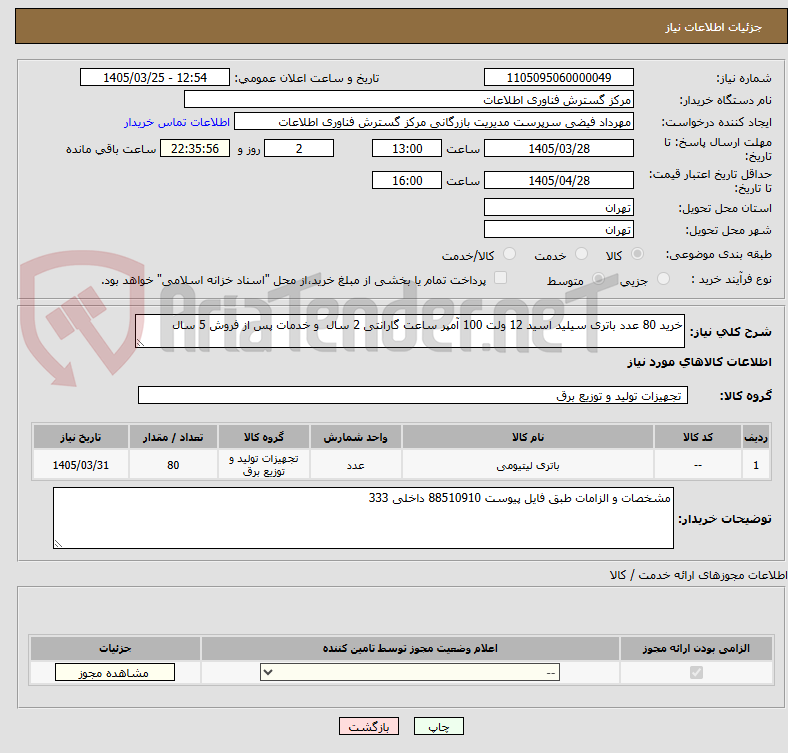Click the نام دستگاه خریدار field
Viewport: 788px width, 753px height.
(409, 100)
